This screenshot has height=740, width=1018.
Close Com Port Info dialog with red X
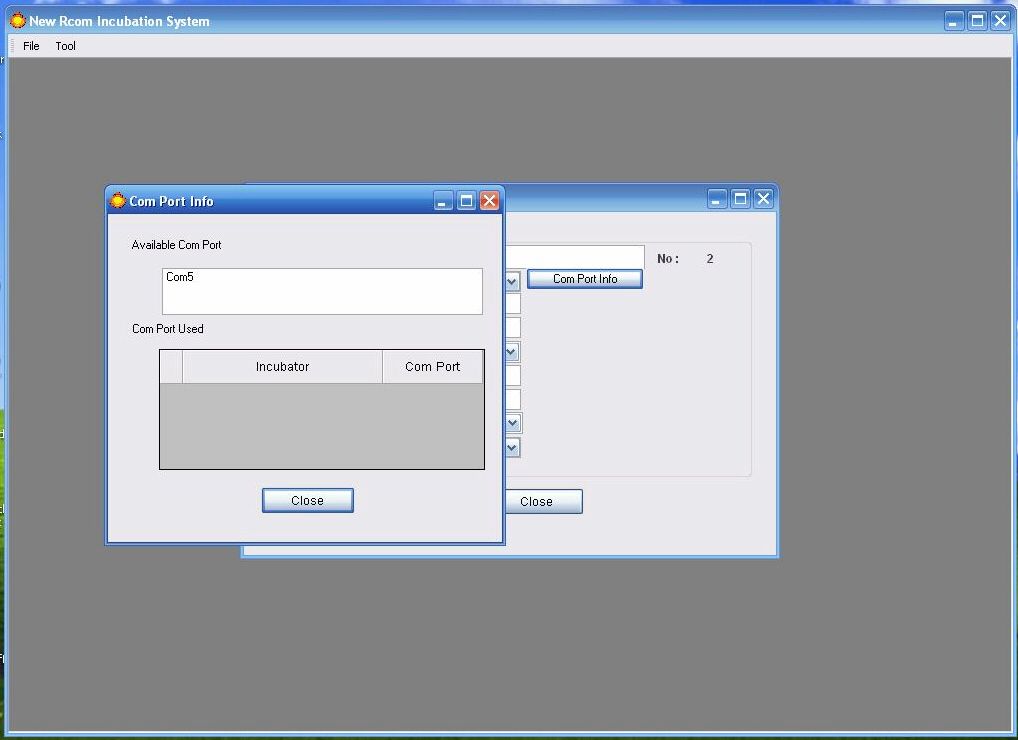point(489,201)
